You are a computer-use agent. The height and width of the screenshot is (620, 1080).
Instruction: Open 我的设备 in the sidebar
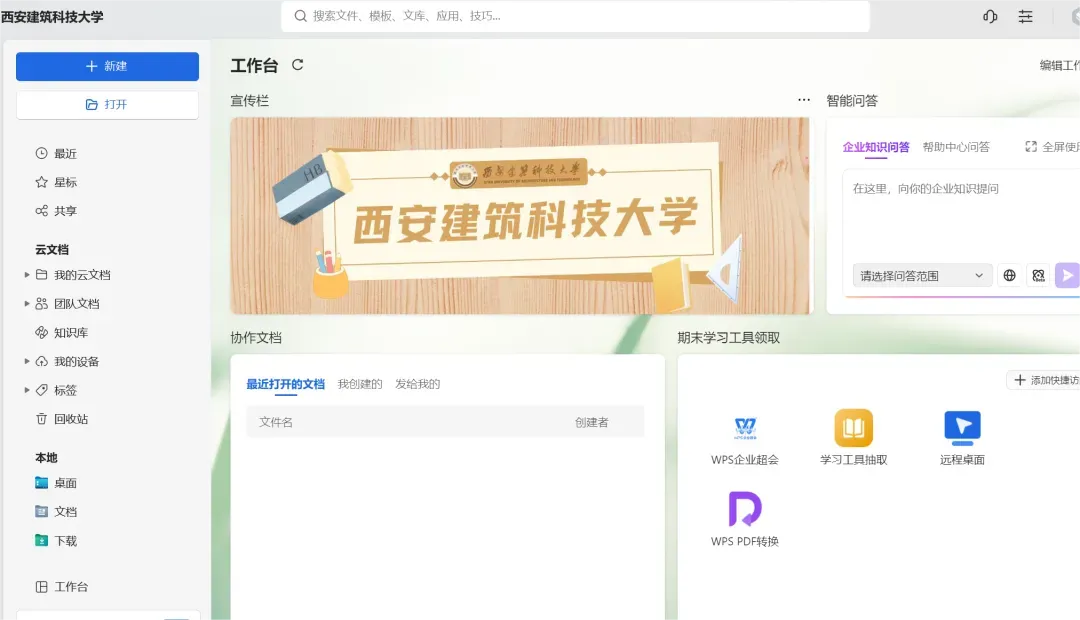click(76, 362)
